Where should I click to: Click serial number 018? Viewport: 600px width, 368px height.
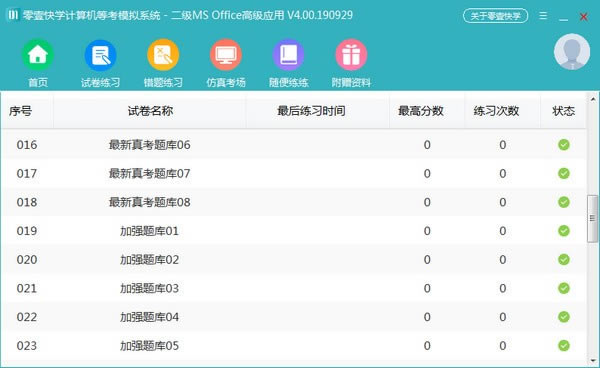click(x=27, y=202)
